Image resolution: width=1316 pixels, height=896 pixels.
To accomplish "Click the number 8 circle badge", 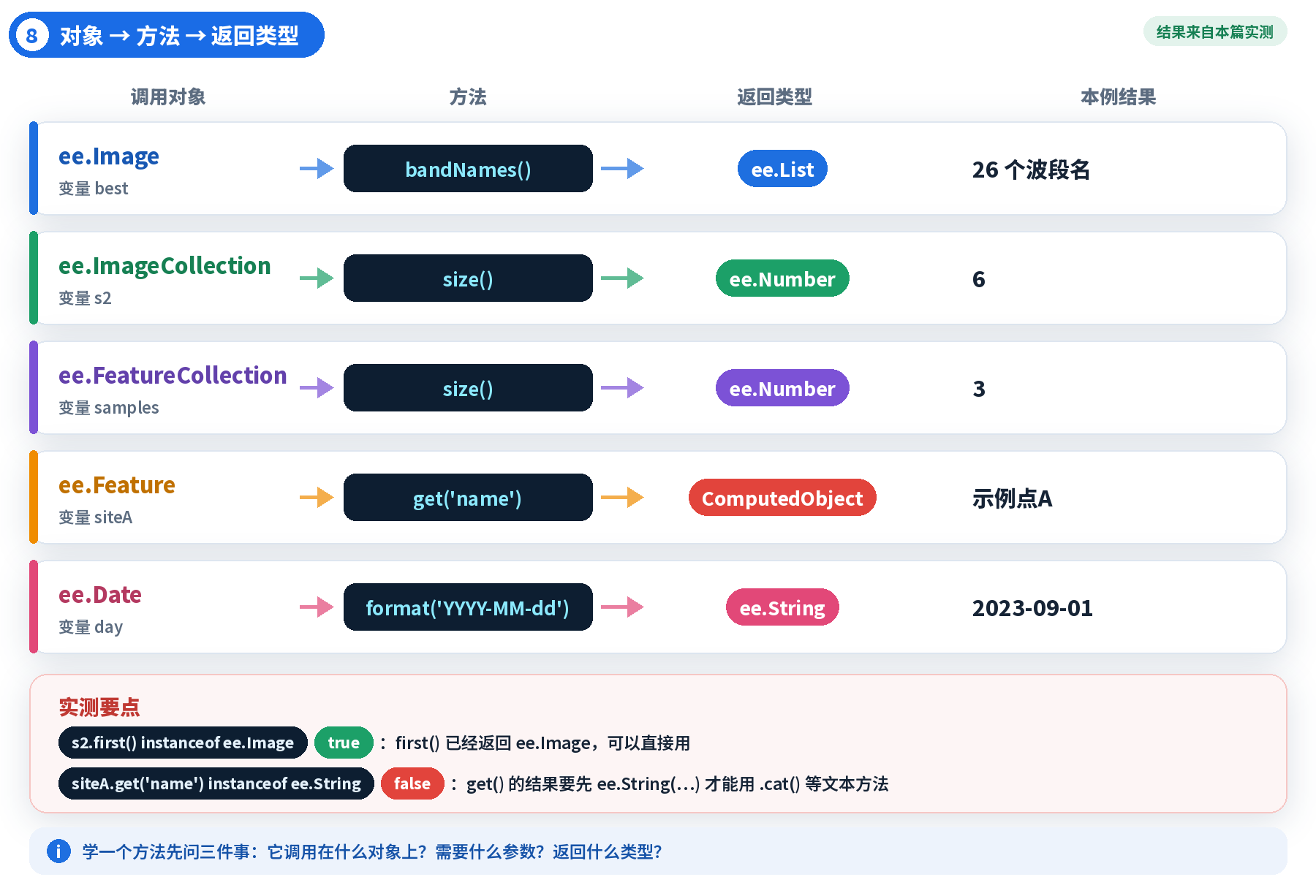I will pyautogui.click(x=31, y=35).
